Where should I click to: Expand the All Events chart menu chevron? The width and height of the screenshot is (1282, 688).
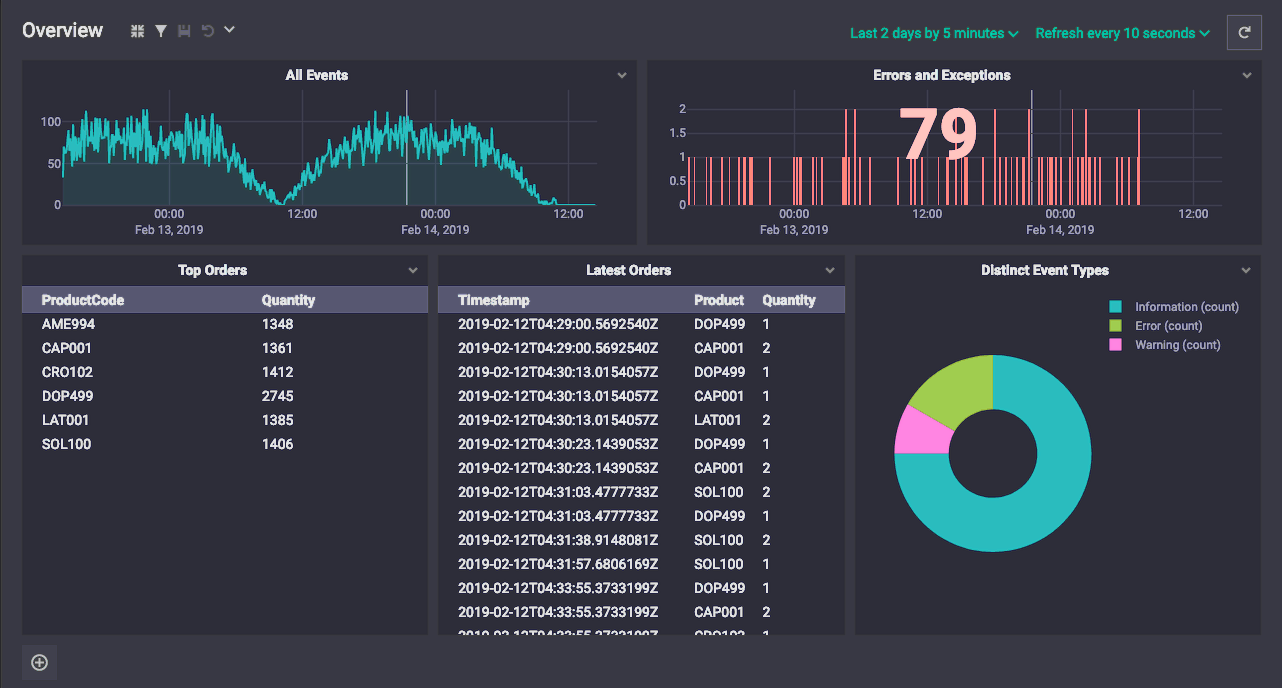pyautogui.click(x=622, y=76)
